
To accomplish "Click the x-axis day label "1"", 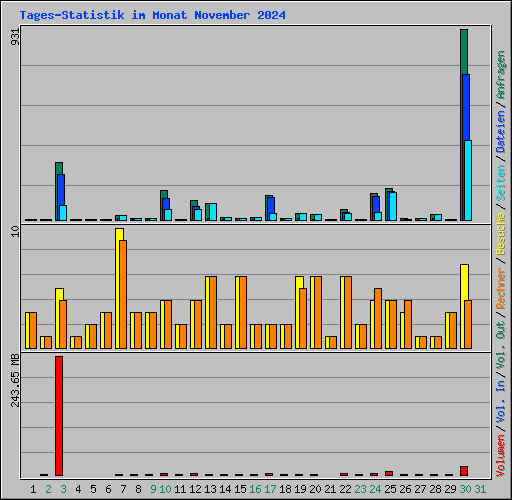I will [33, 489].
